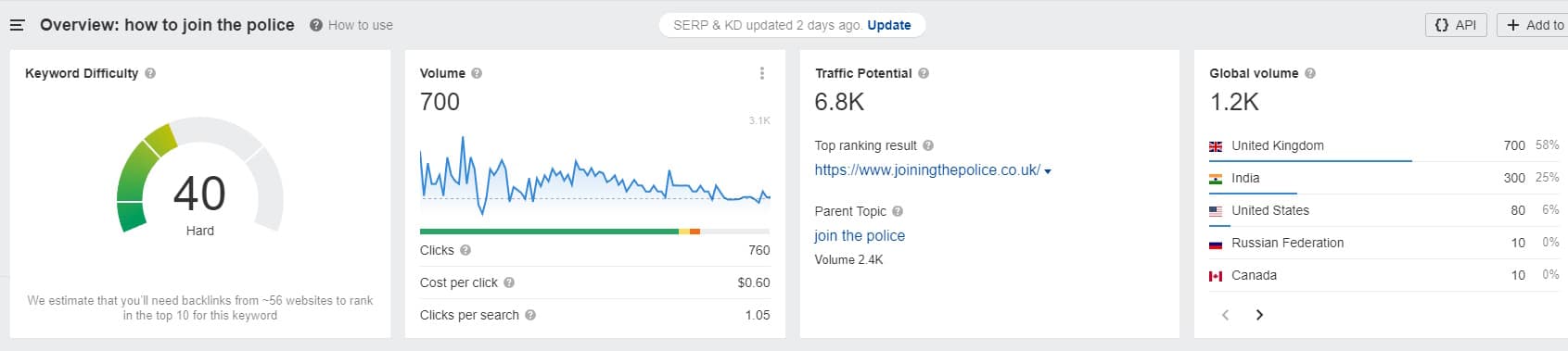
Task: Click the clicks distribution color bar
Action: click(594, 232)
